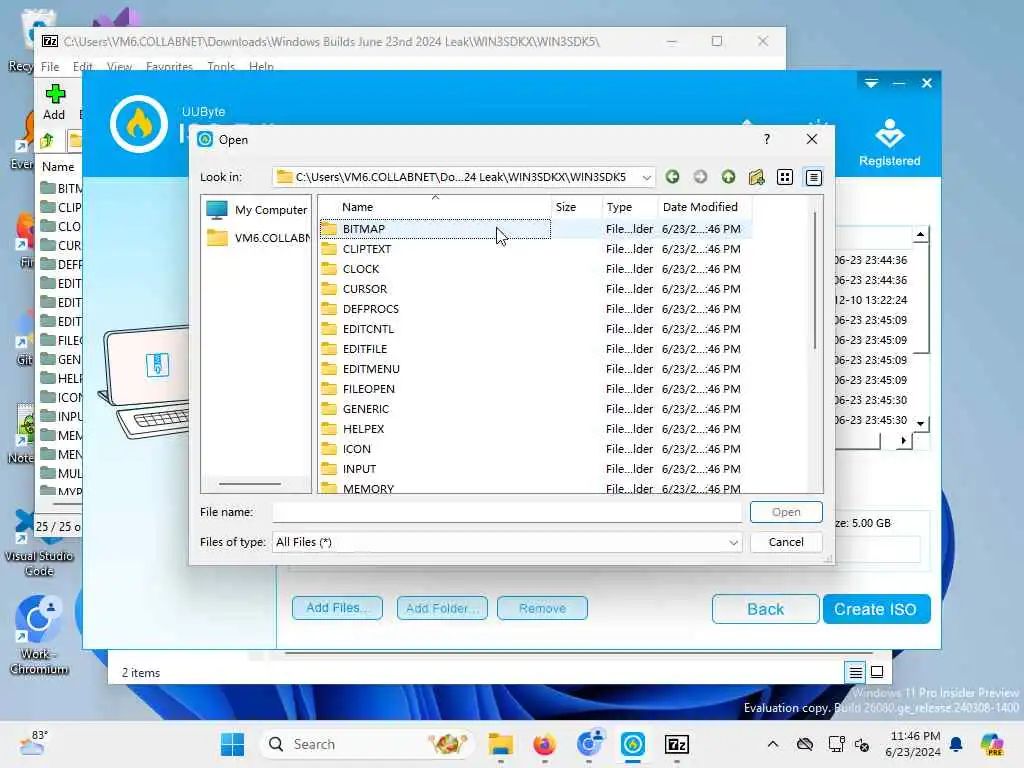1024x768 pixels.
Task: Click the taskbar Search box
Action: (368, 744)
